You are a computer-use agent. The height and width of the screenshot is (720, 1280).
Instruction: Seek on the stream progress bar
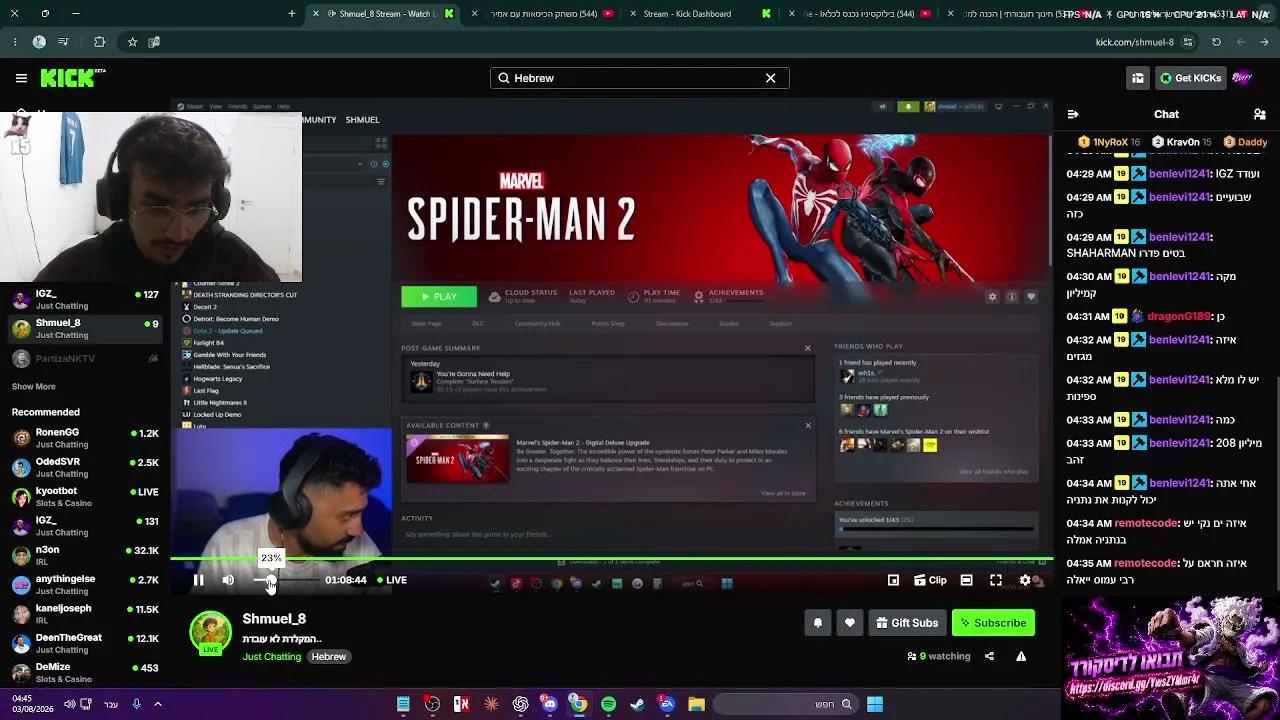[611, 560]
